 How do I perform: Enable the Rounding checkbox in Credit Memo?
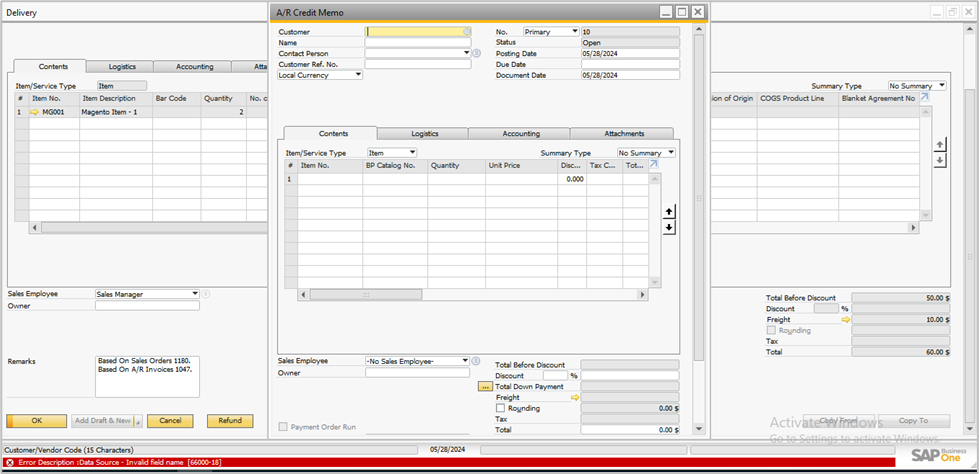tap(500, 408)
